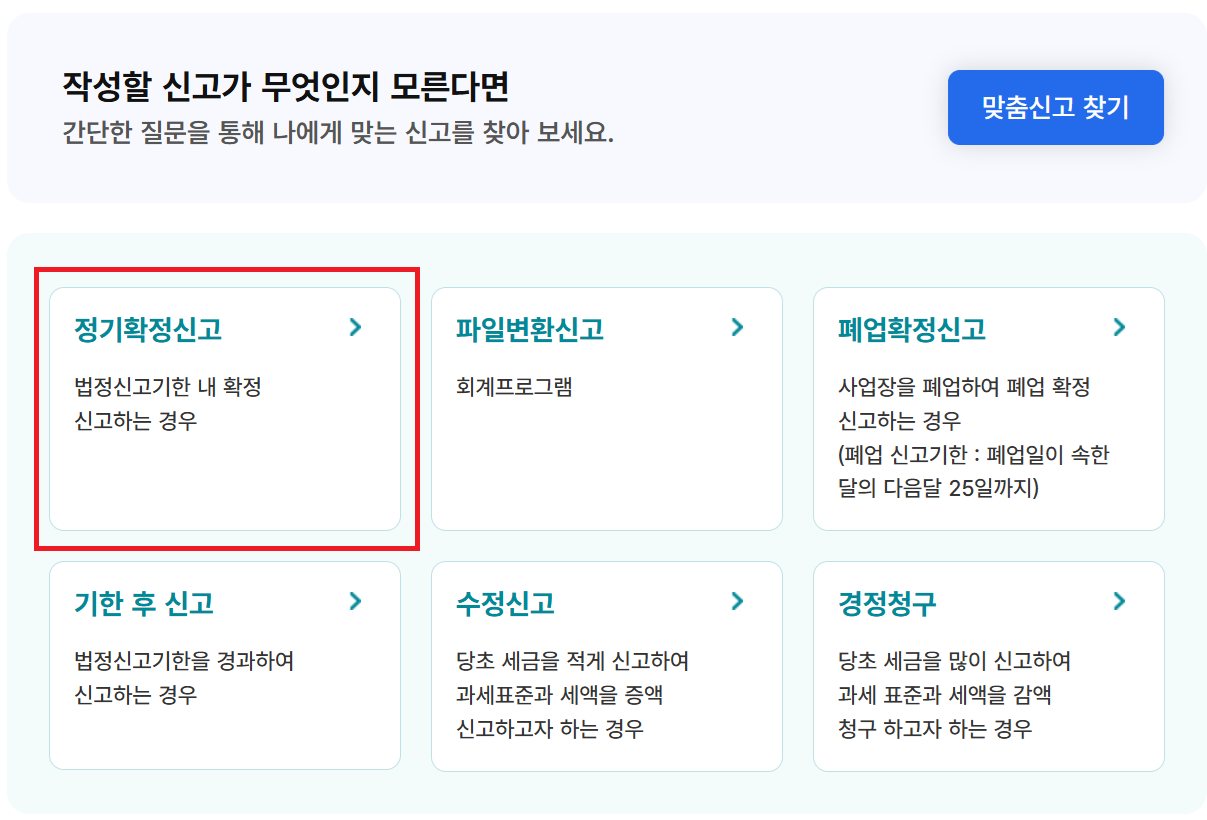Select the teal arrow beside 회계프로그램 description
The width and height of the screenshot is (1207, 820).
click(737, 326)
